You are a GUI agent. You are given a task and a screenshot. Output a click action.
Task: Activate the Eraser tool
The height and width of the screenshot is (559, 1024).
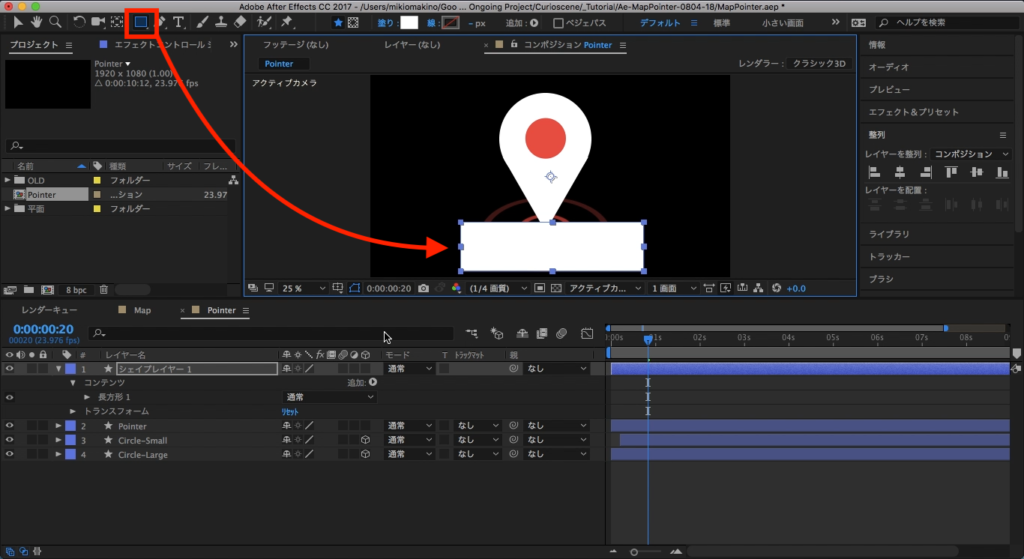tap(239, 22)
